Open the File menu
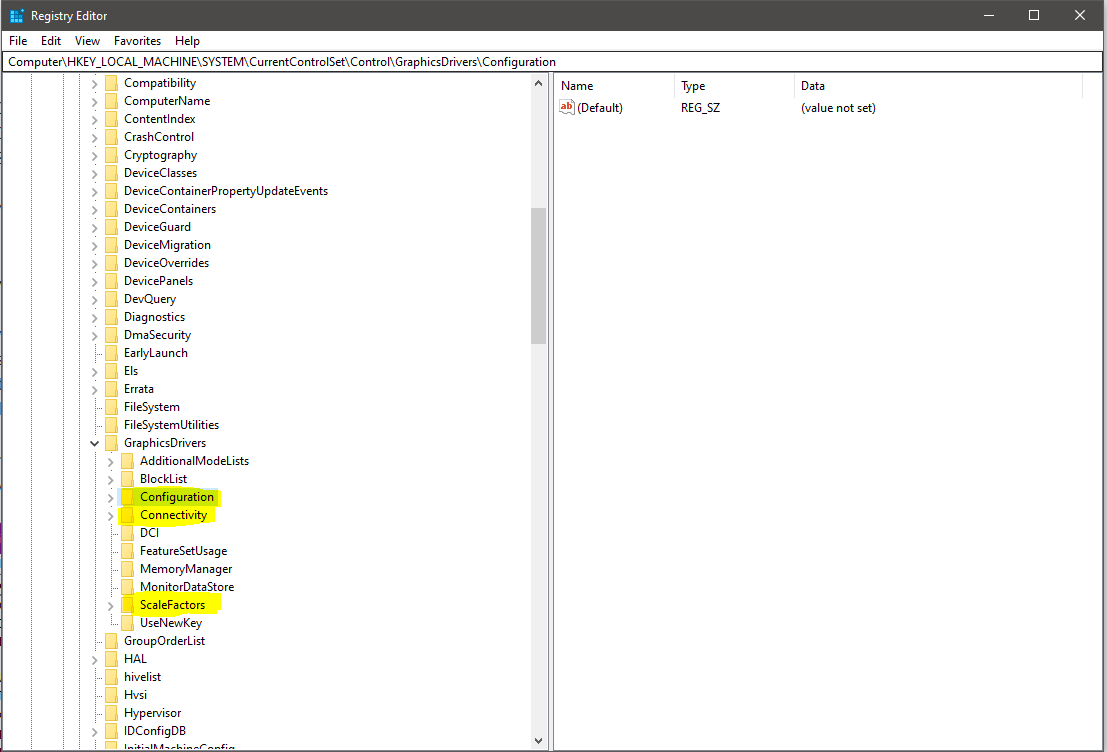The image size is (1107, 752). point(18,41)
